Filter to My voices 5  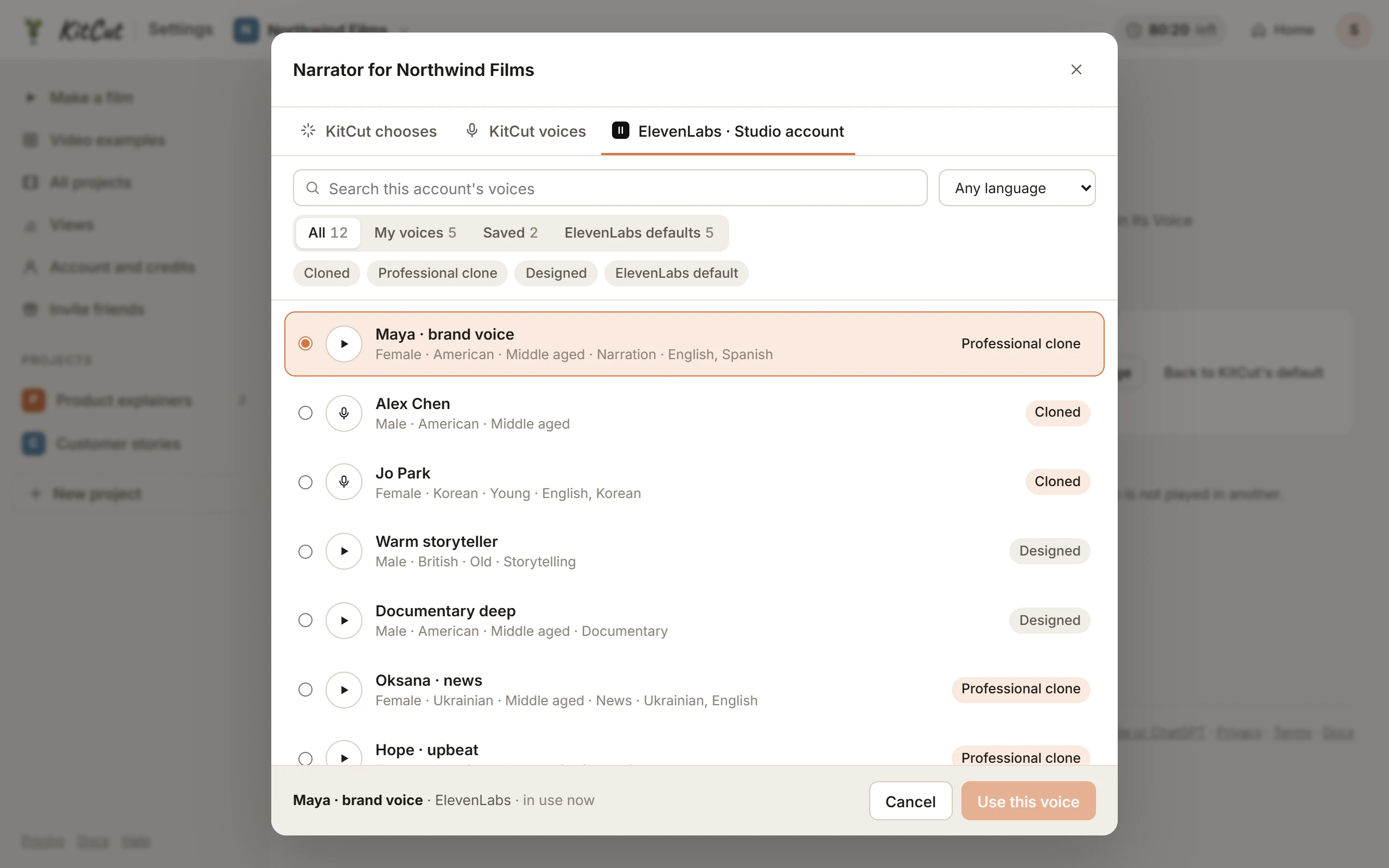coord(415,233)
